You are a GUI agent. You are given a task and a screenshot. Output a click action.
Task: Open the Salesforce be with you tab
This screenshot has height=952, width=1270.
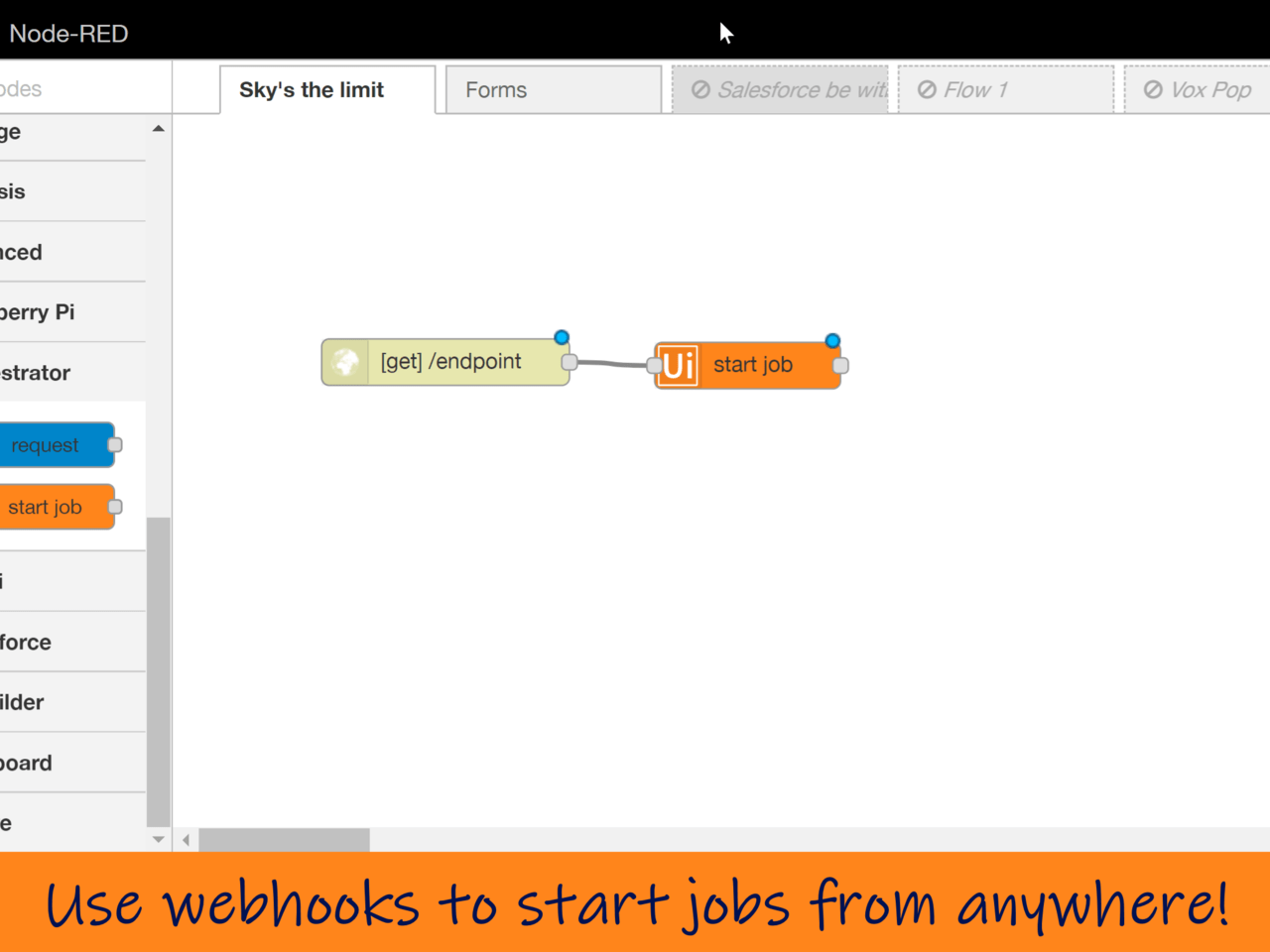click(780, 90)
